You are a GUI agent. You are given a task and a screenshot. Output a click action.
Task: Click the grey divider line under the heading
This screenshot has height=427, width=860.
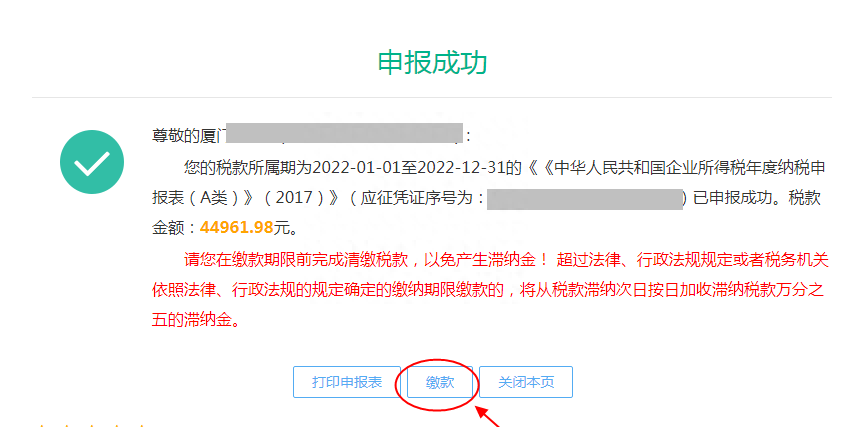pos(432,98)
